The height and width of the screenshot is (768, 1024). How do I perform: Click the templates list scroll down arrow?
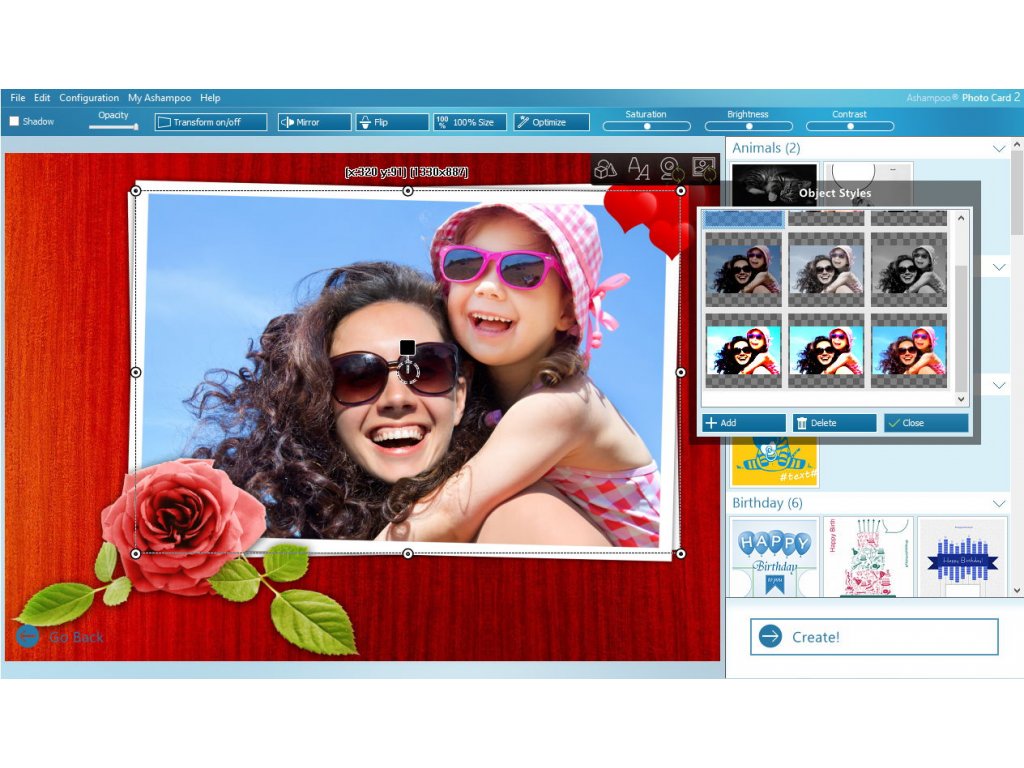tap(1017, 590)
